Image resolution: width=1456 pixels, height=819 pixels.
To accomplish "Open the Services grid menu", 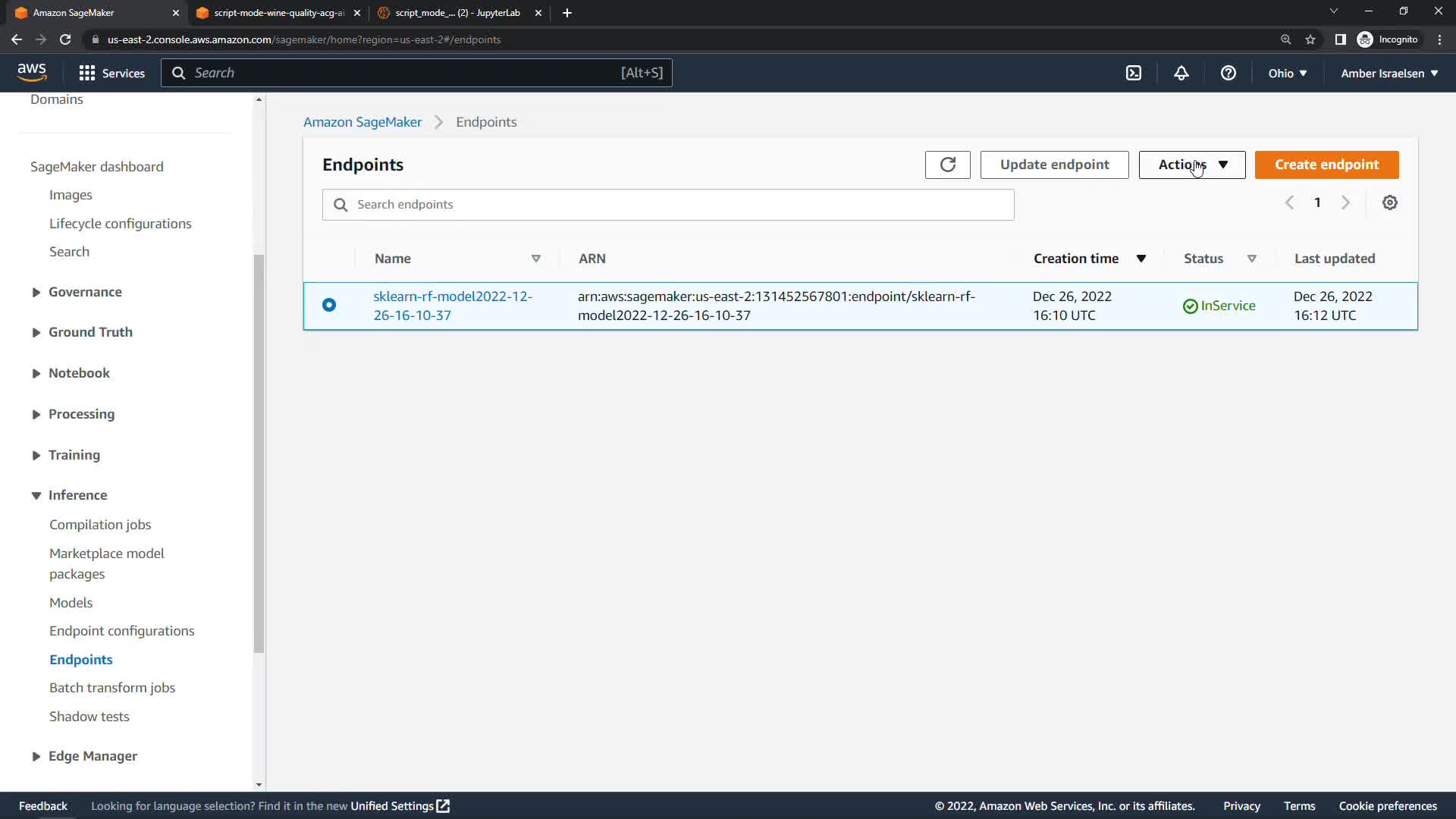I will point(112,73).
